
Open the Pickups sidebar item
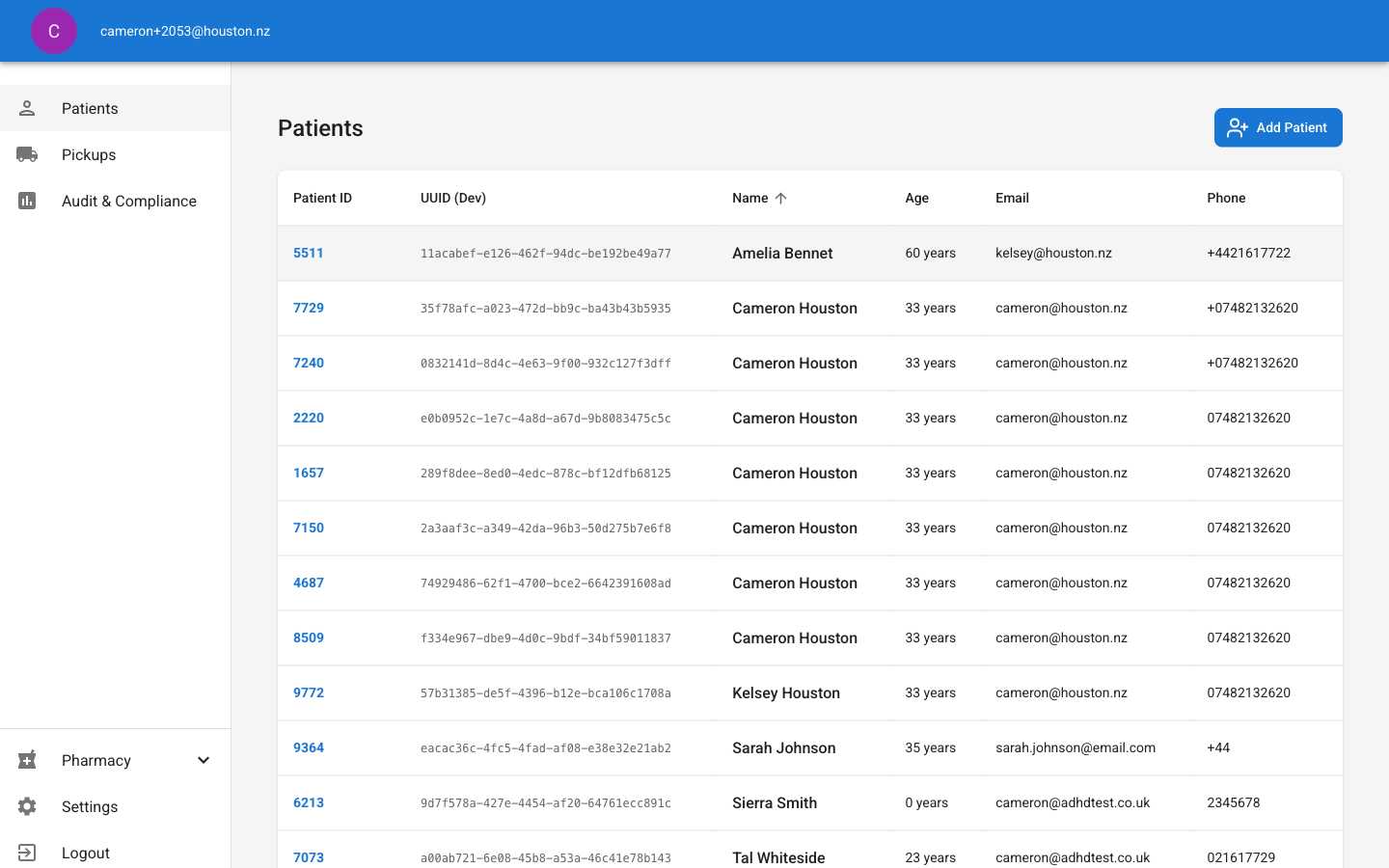[x=116, y=154]
